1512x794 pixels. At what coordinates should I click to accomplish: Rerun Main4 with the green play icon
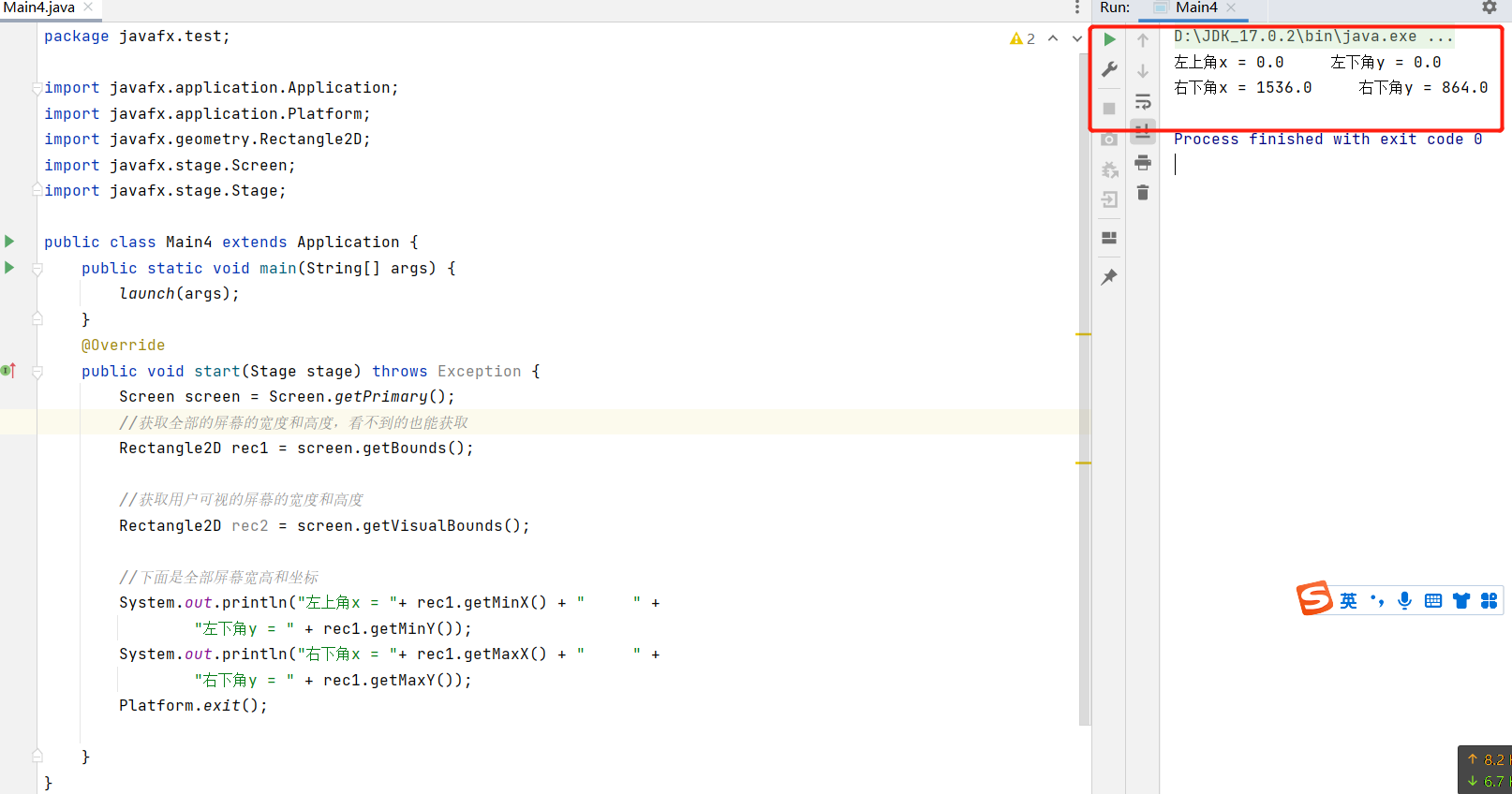coord(1109,39)
